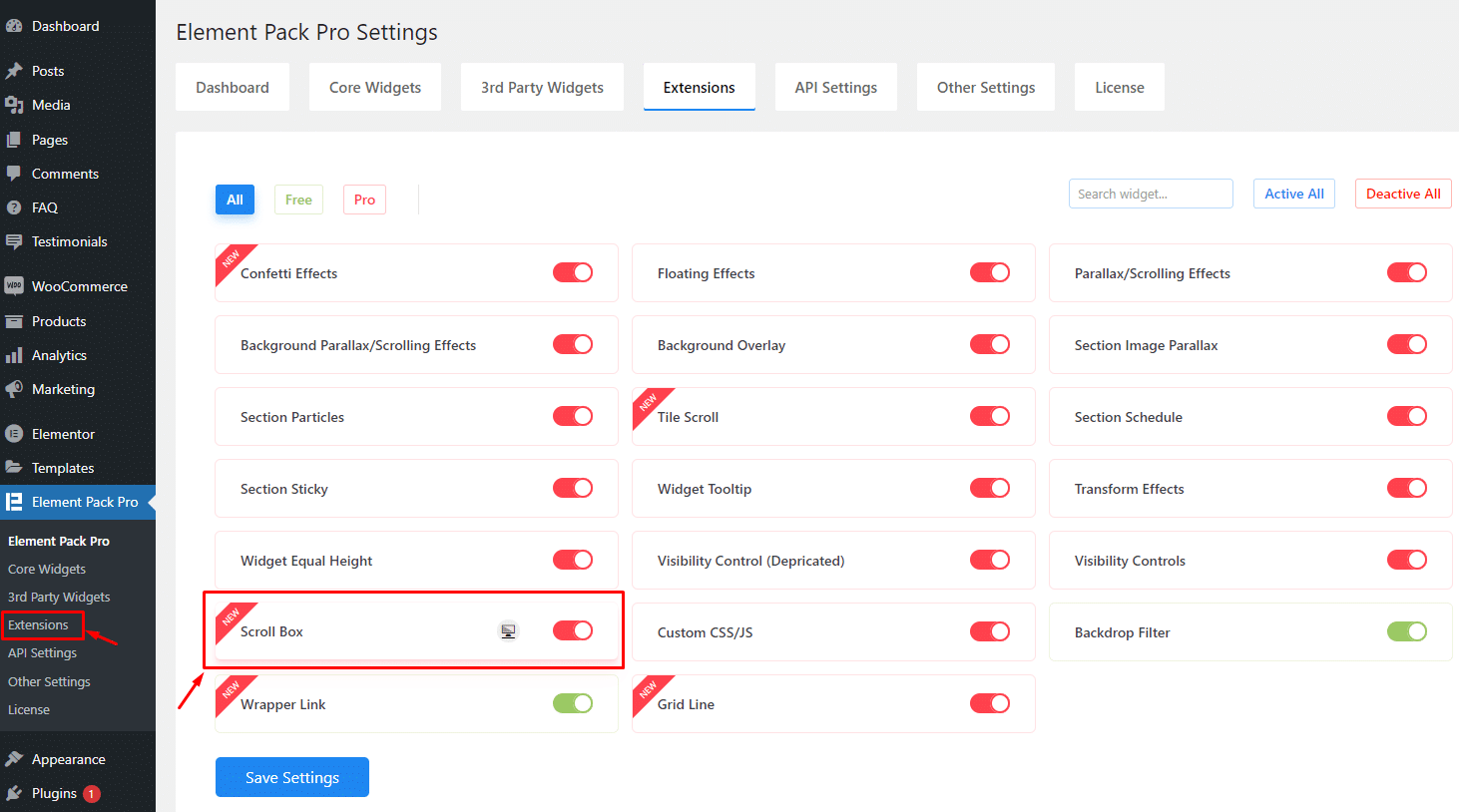Switch to the Dashboard settings tab
1459x812 pixels.
point(233,87)
